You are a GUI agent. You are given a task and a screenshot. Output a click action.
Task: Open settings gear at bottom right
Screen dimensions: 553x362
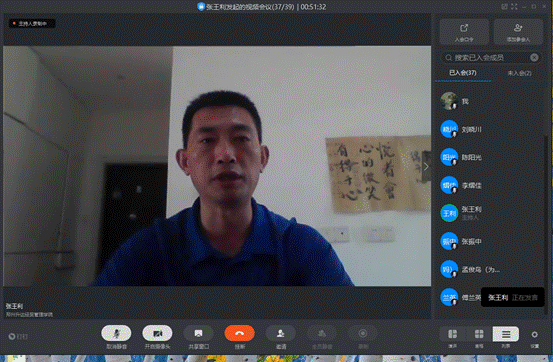coord(535,334)
